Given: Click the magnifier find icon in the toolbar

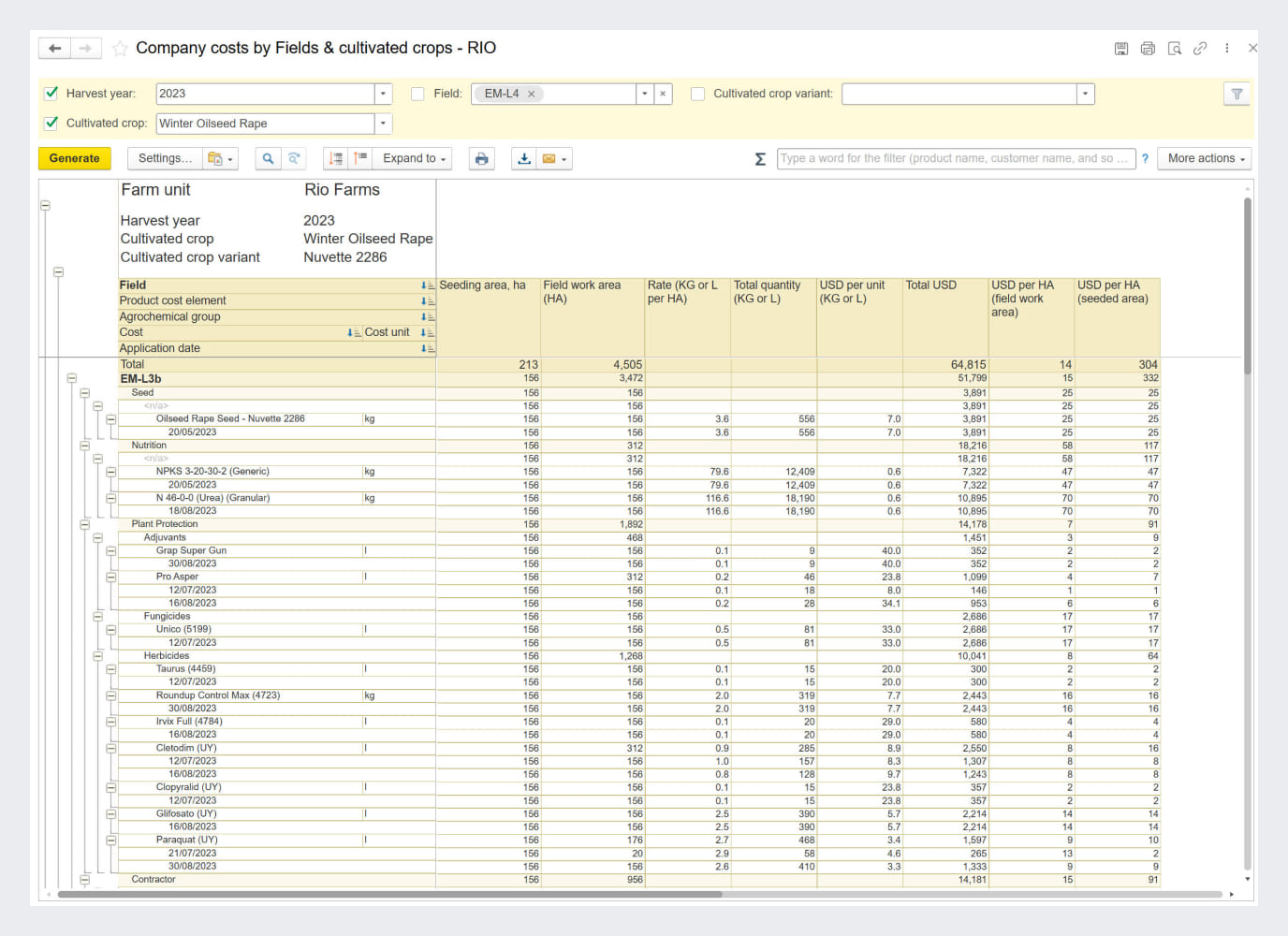Looking at the screenshot, I should (268, 159).
